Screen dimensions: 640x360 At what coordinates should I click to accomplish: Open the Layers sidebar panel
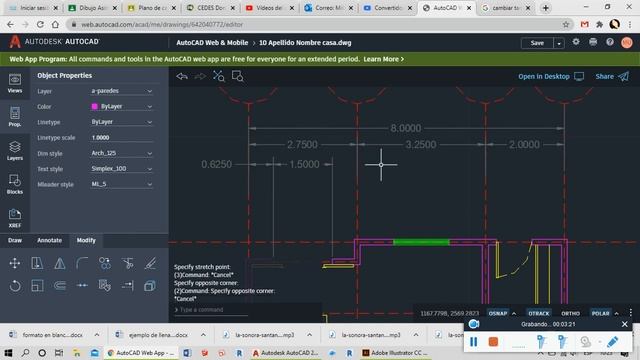pos(15,151)
